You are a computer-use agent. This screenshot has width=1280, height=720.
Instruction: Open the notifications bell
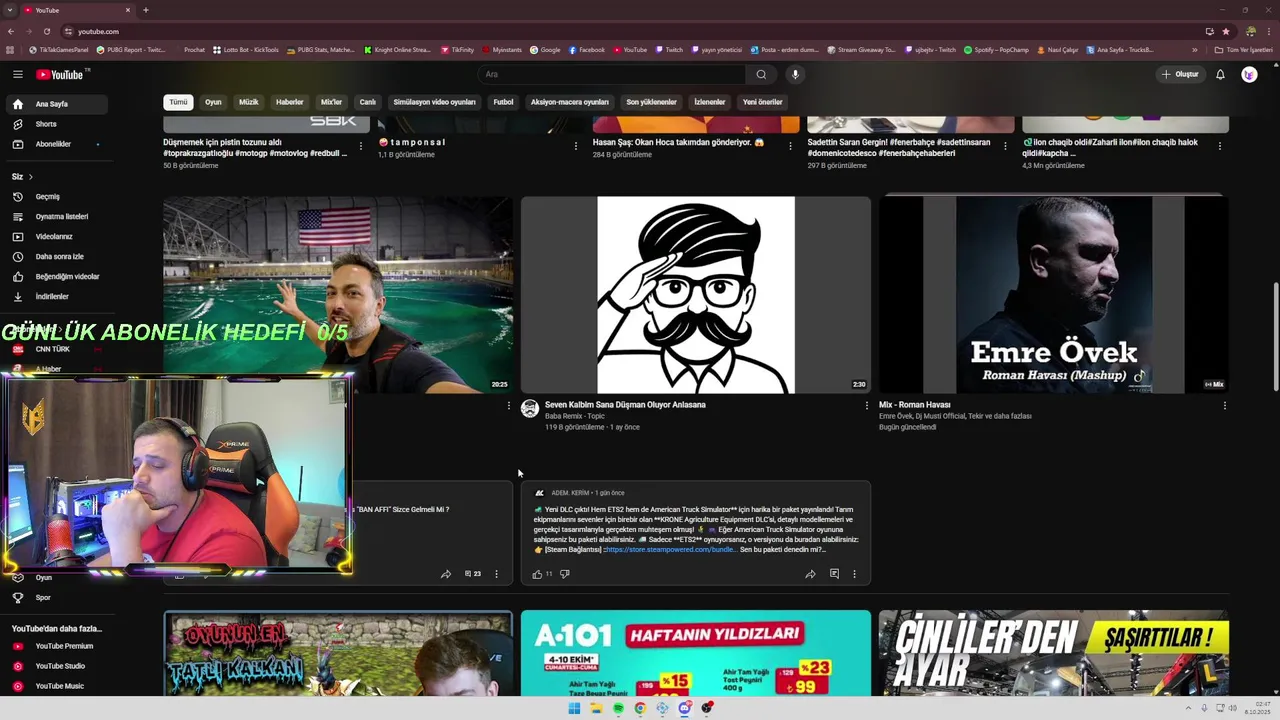[x=1220, y=74]
